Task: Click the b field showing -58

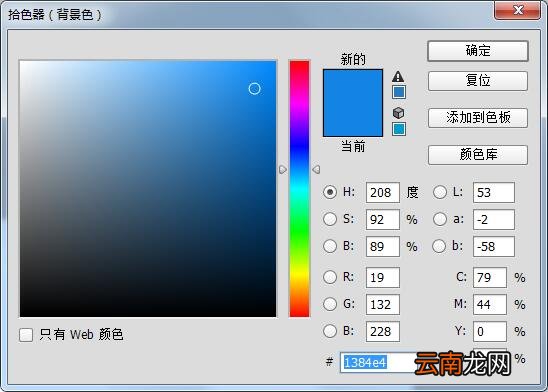Action: click(x=494, y=246)
